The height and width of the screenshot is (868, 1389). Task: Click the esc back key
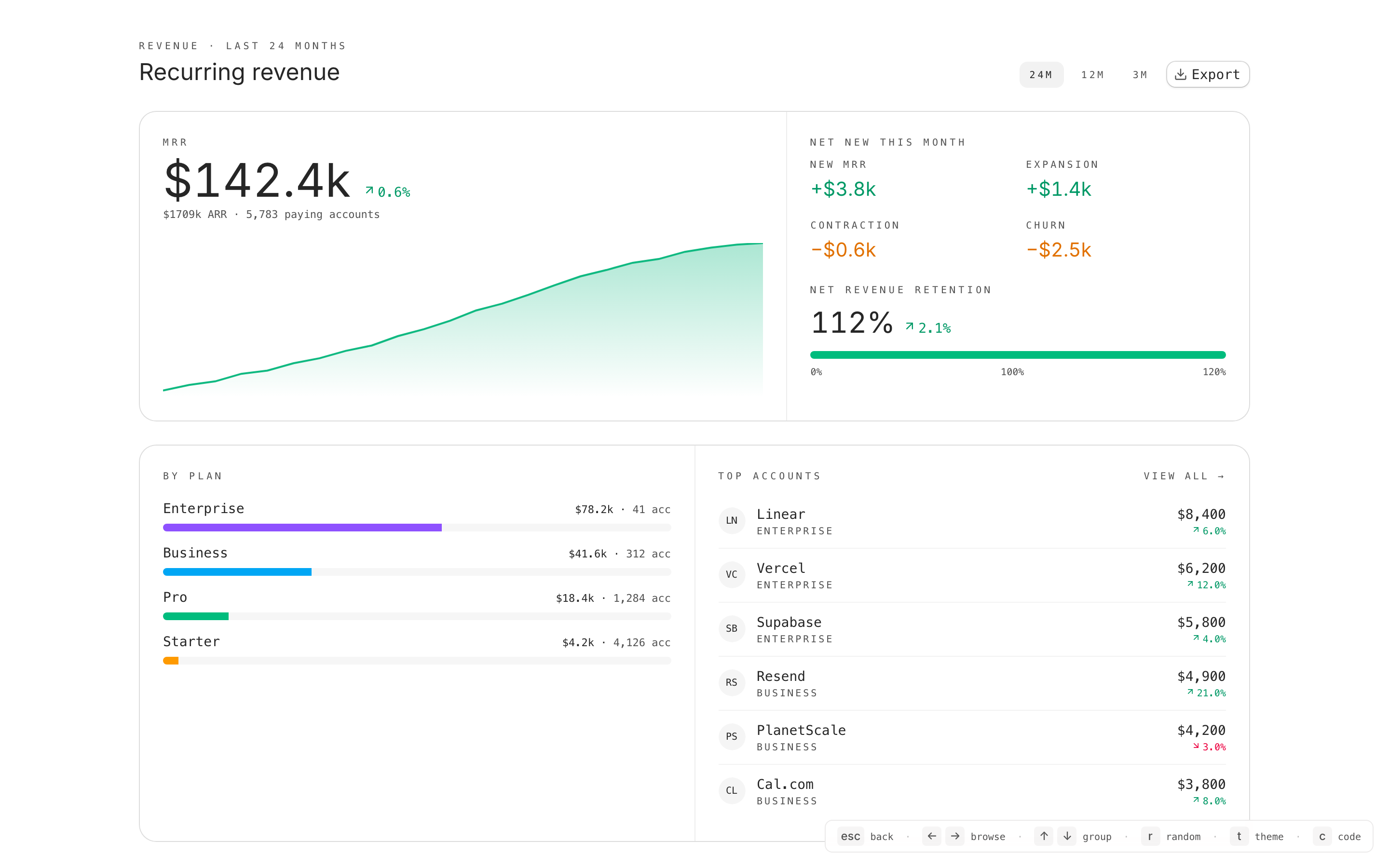[850, 837]
